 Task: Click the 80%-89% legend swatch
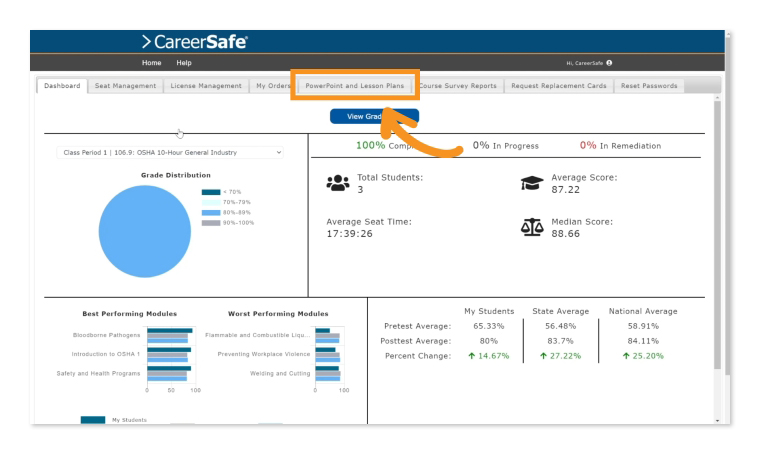(x=211, y=213)
